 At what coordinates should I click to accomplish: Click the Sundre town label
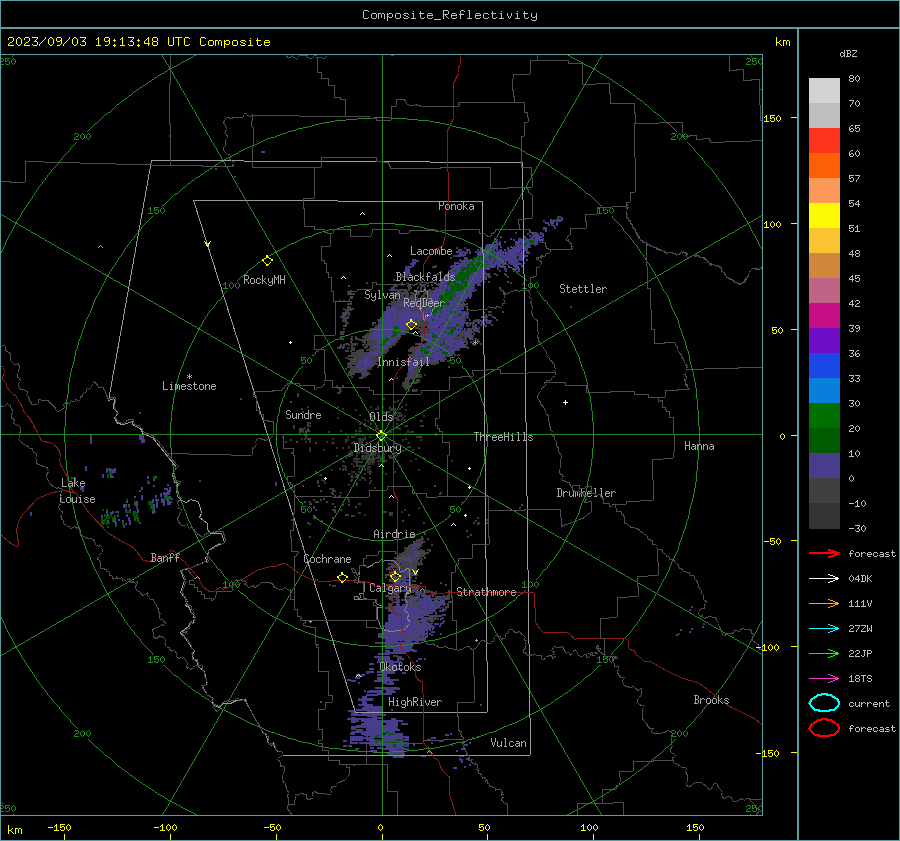click(x=303, y=415)
